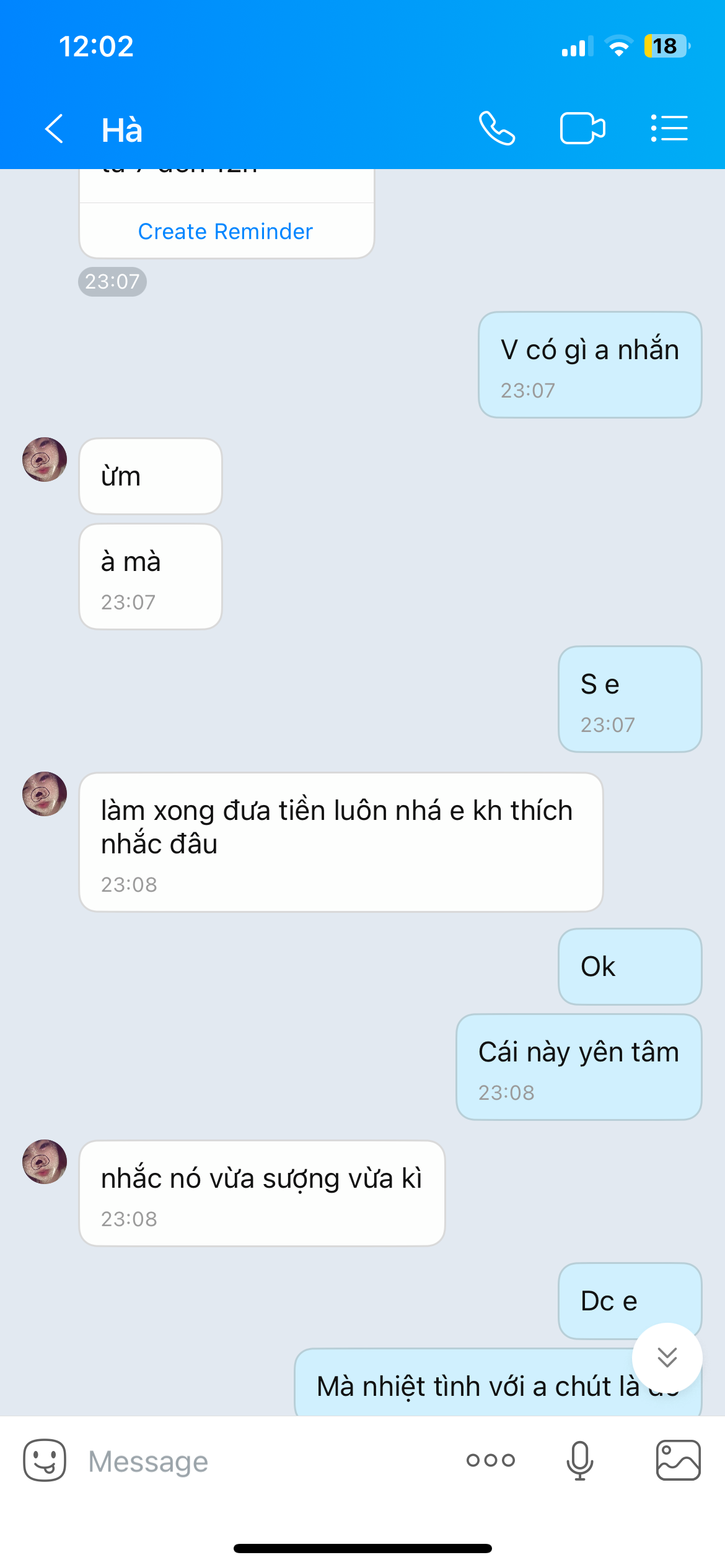Open the contact name Hà in header
The height and width of the screenshot is (1568, 725).
[x=122, y=130]
